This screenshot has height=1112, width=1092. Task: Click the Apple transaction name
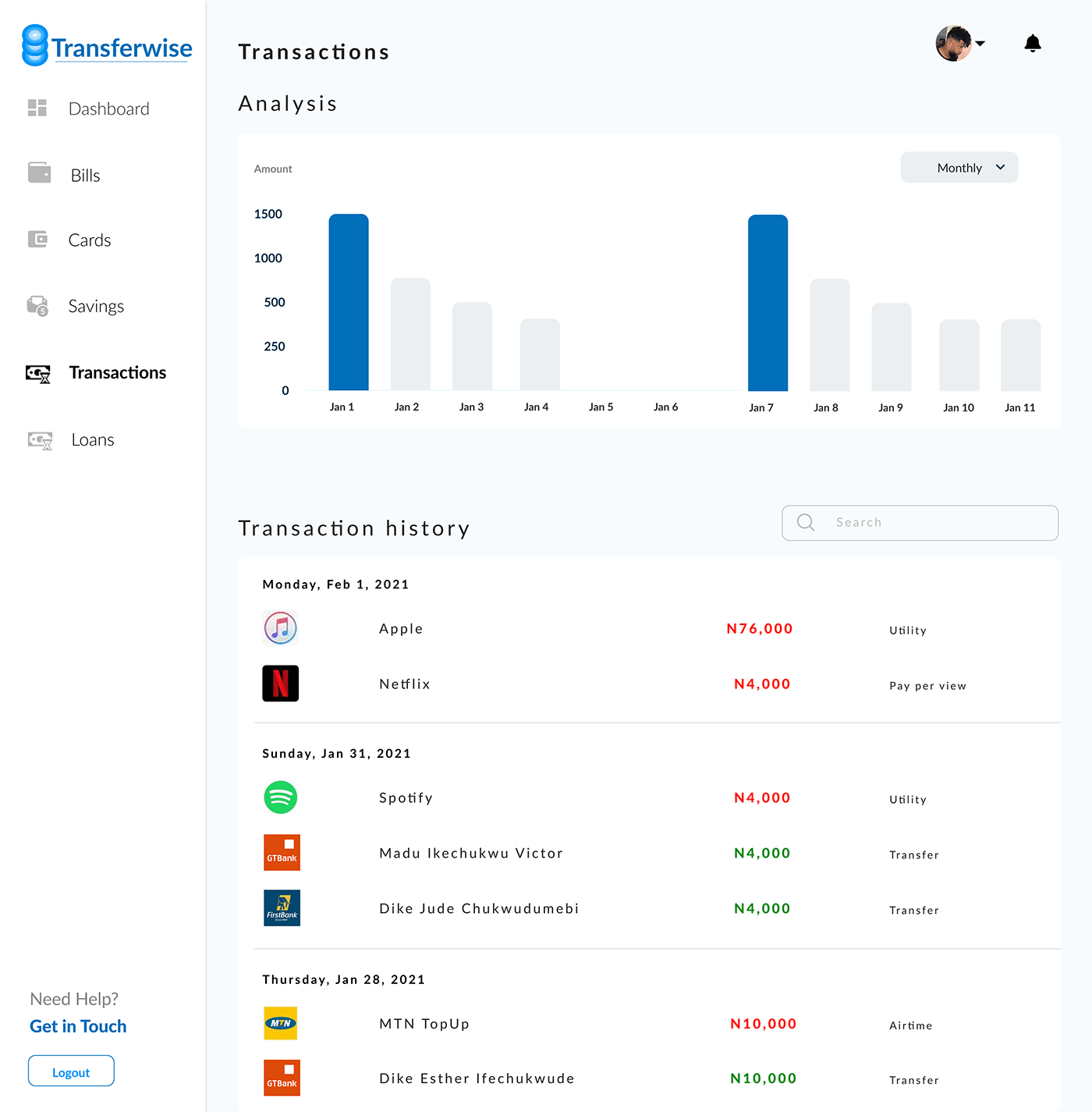[x=401, y=629]
